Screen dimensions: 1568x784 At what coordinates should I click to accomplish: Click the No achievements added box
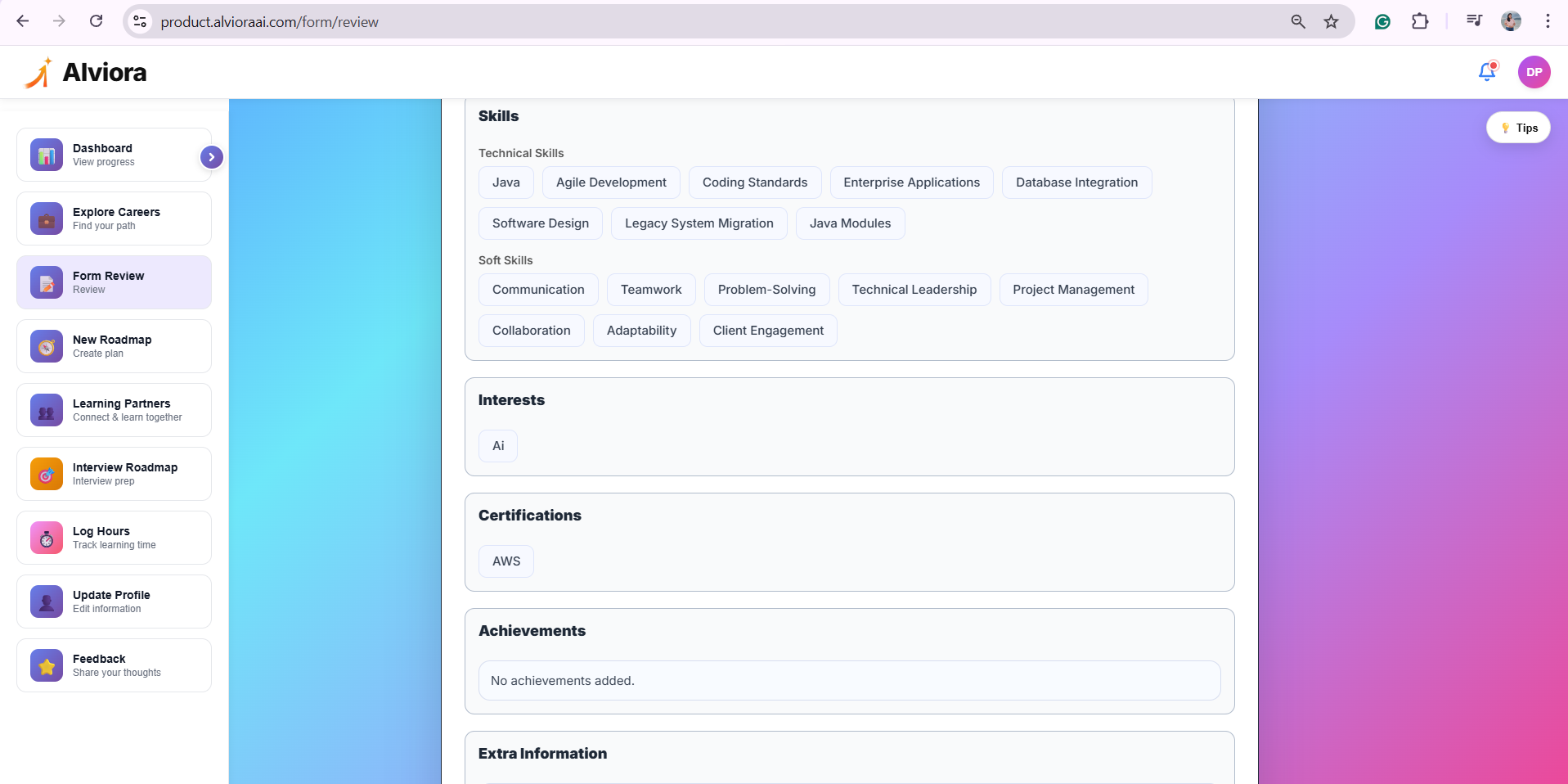tap(849, 681)
